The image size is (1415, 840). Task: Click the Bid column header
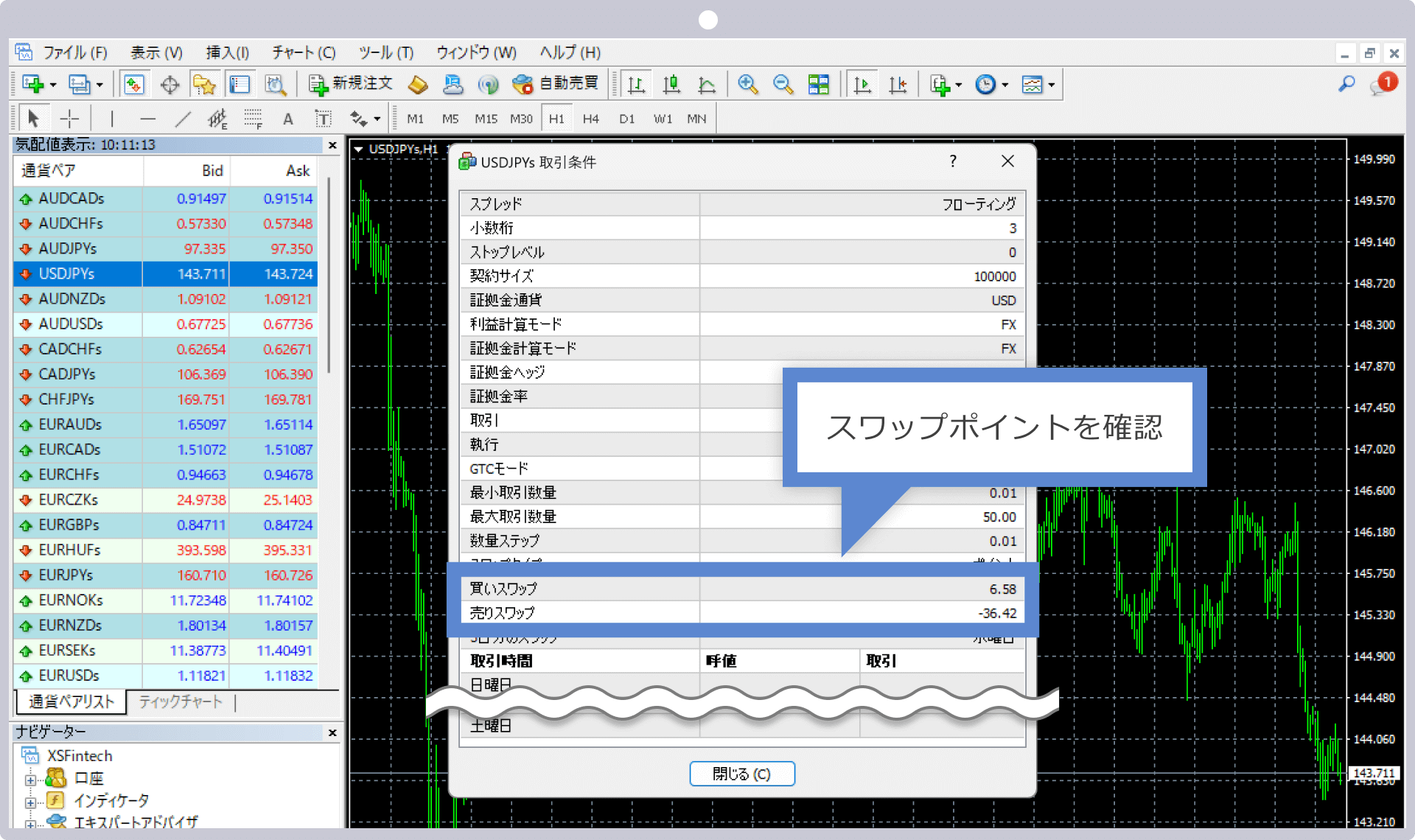(x=186, y=170)
